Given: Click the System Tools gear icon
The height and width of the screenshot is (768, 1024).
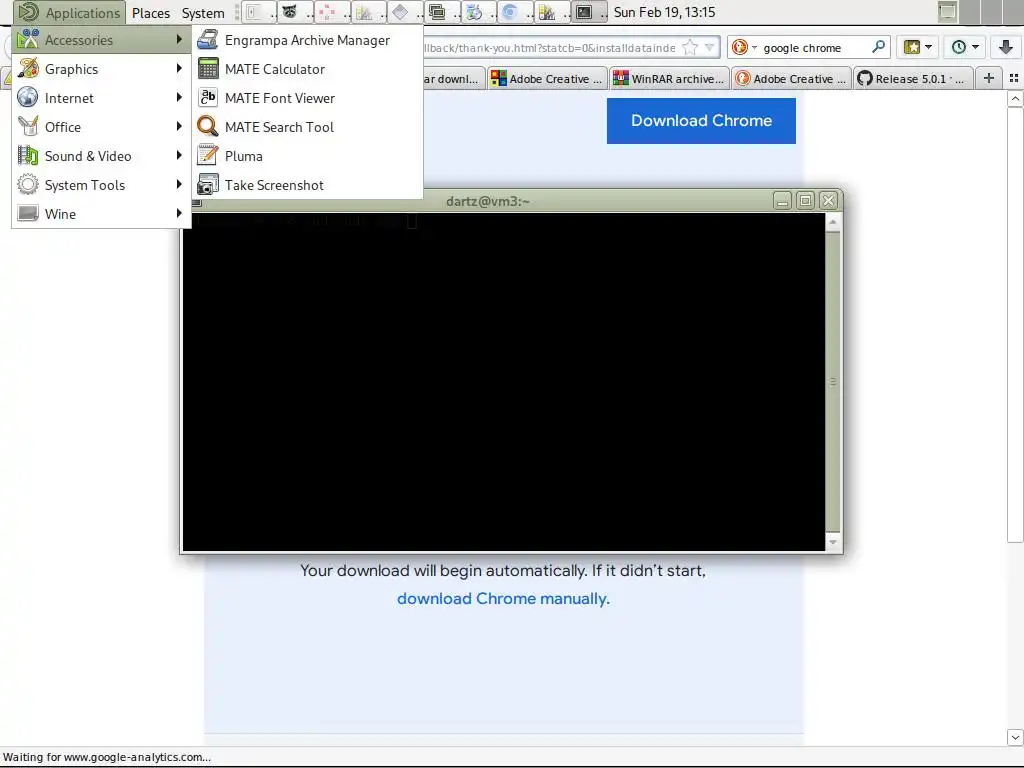Looking at the screenshot, I should pyautogui.click(x=28, y=184).
